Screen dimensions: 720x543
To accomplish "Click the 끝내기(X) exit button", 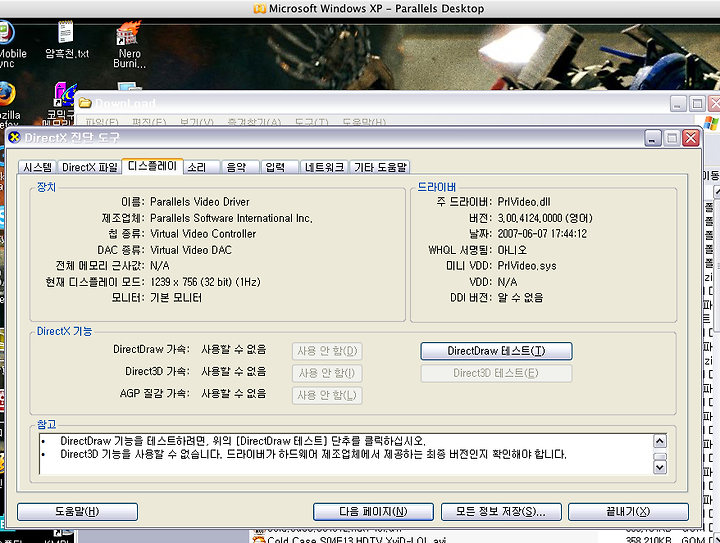I will coord(628,511).
